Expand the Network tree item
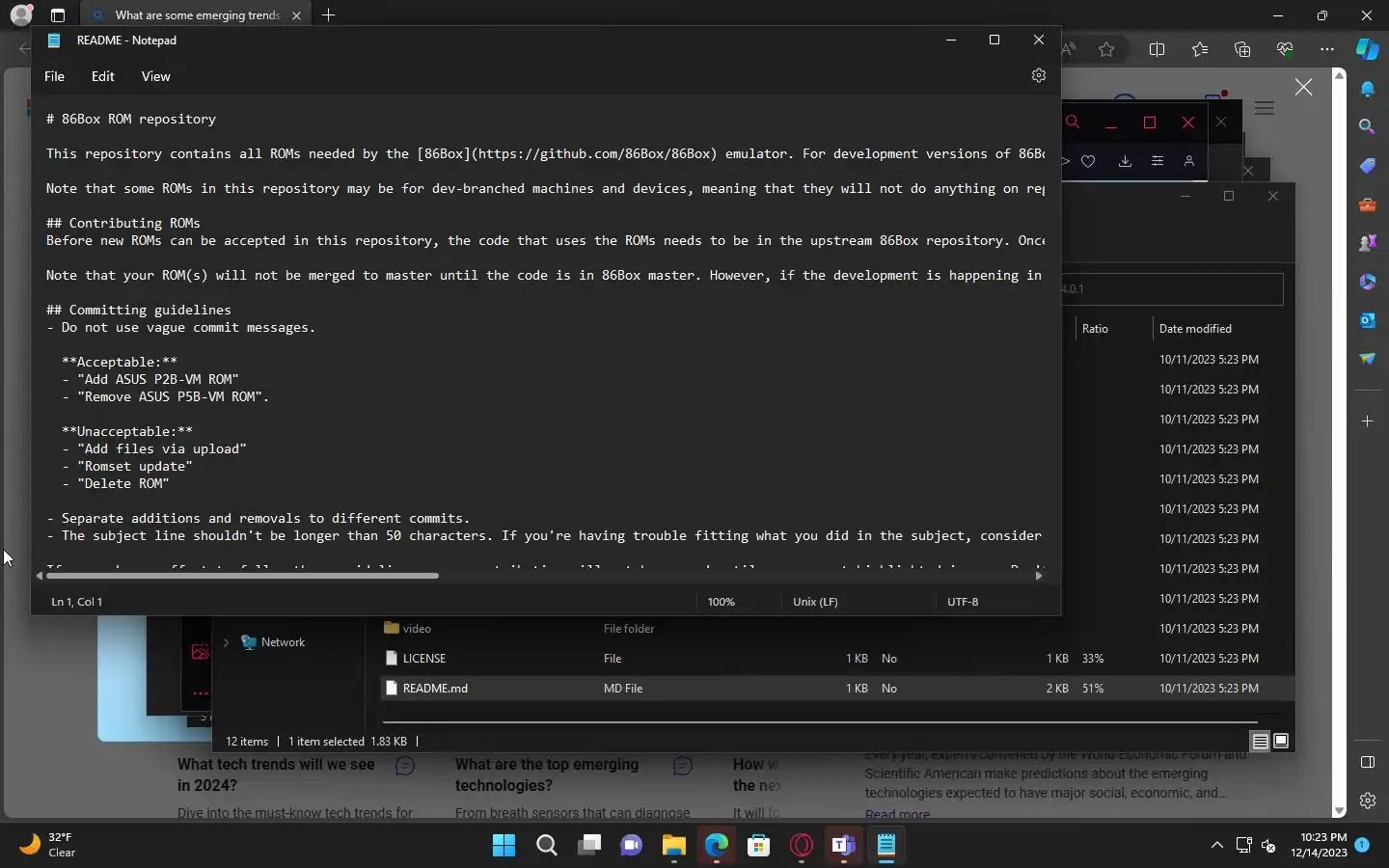Image resolution: width=1389 pixels, height=868 pixels. click(x=226, y=642)
